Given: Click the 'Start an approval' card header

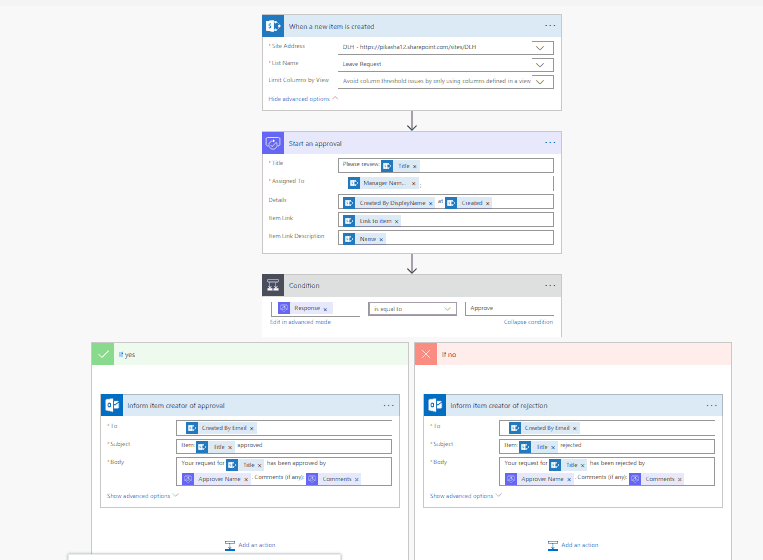Looking at the screenshot, I should point(412,143).
